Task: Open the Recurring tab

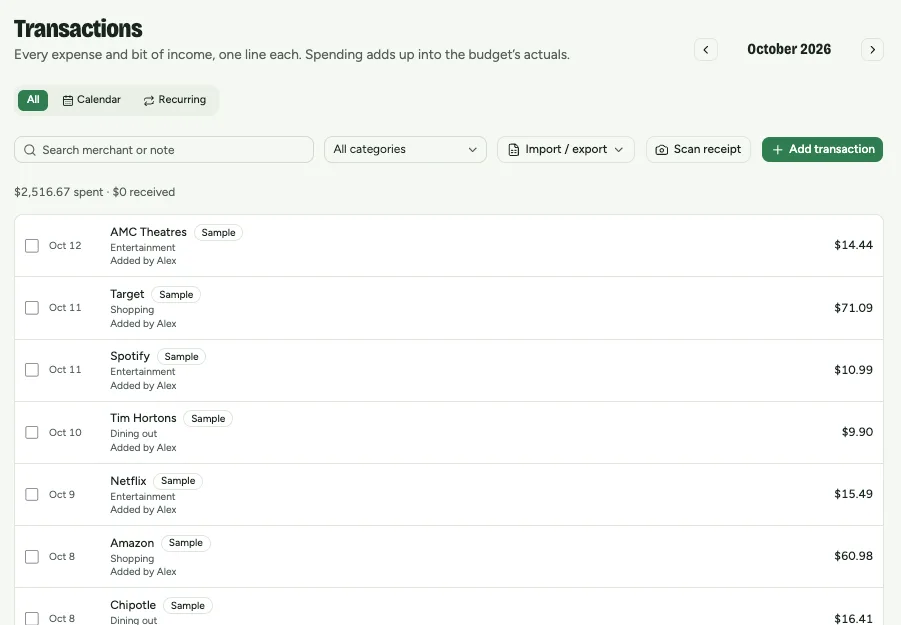Action: pyautogui.click(x=175, y=100)
